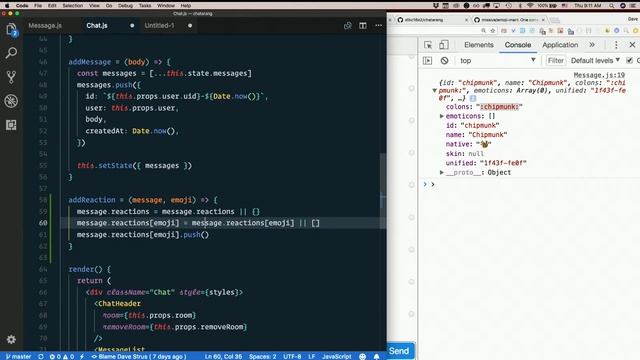Click Spaces: 2 indentation setting
Viewport: 640px width, 360px height.
click(262, 356)
